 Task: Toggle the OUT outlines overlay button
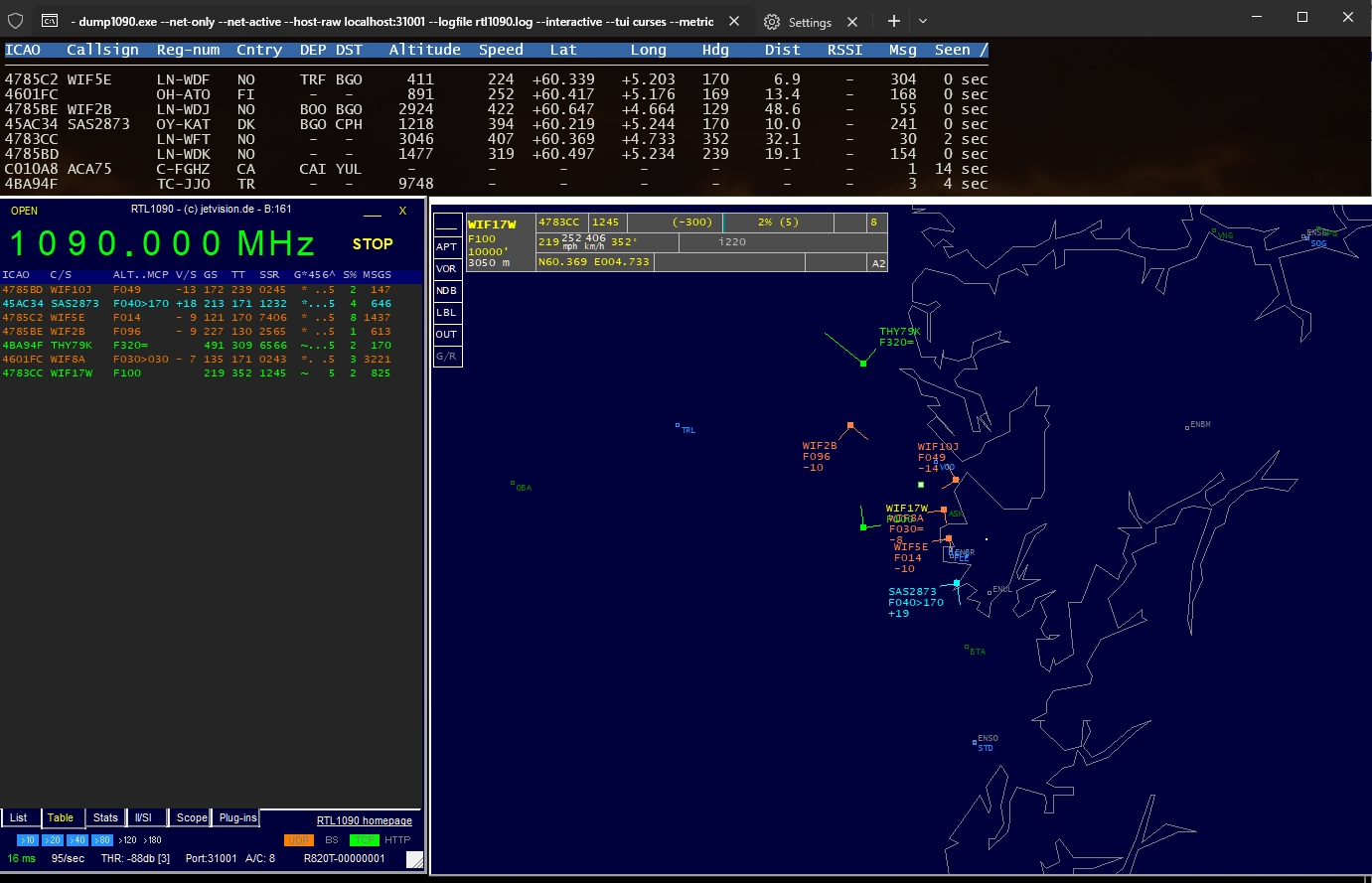[447, 334]
